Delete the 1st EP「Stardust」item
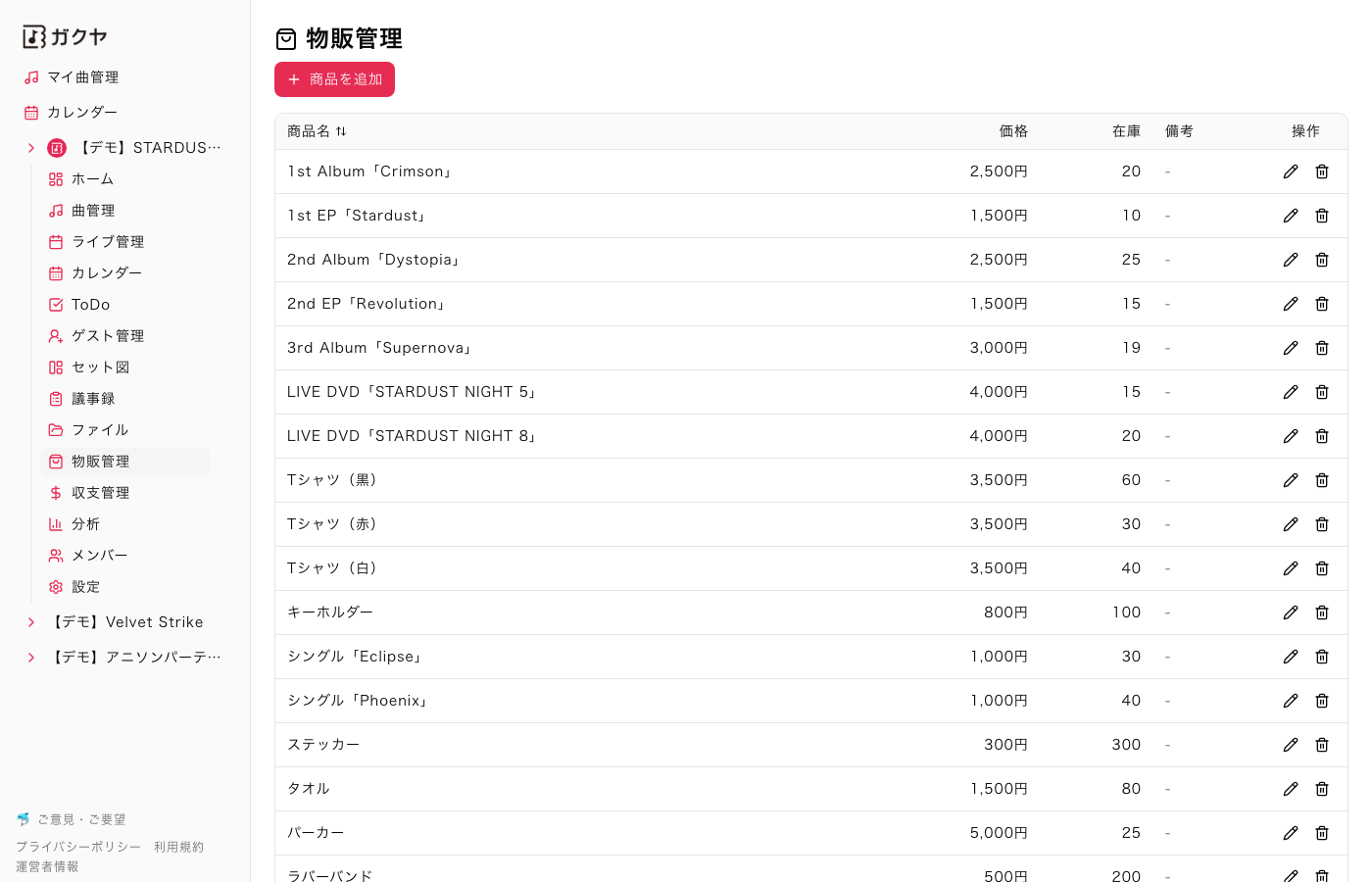The width and height of the screenshot is (1372, 882). 1322,216
